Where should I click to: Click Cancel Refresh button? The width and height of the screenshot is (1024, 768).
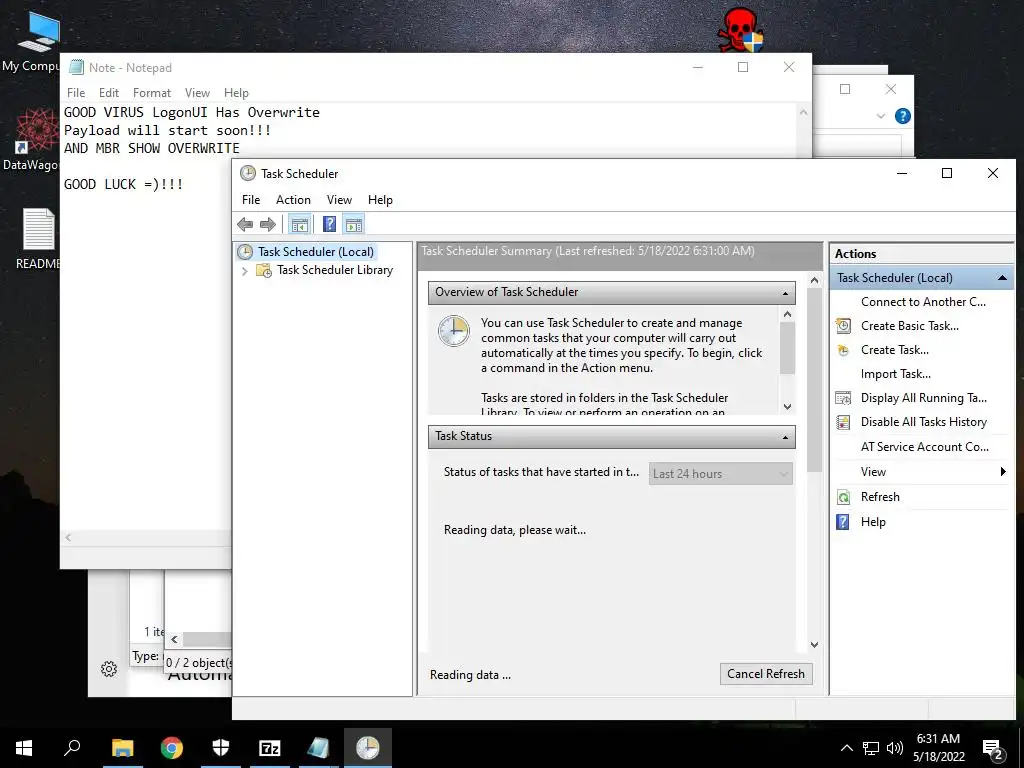click(766, 674)
